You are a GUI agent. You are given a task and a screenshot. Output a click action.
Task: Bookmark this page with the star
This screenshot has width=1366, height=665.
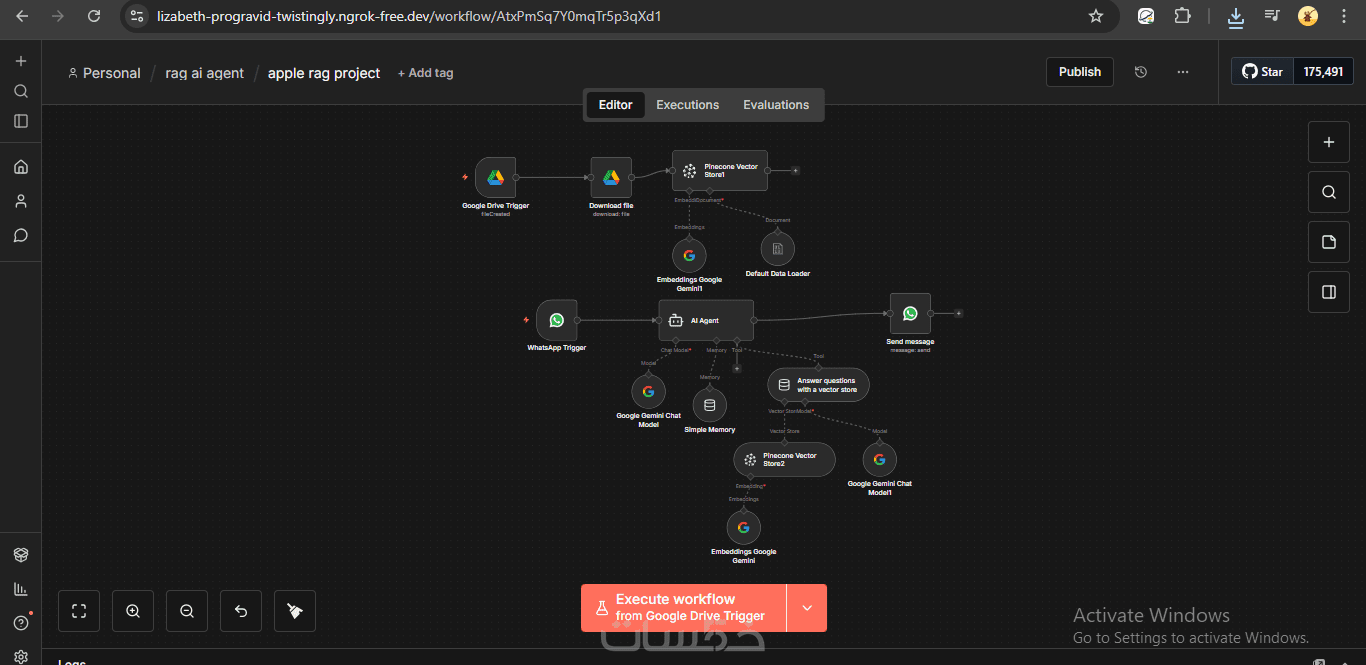click(x=1096, y=16)
